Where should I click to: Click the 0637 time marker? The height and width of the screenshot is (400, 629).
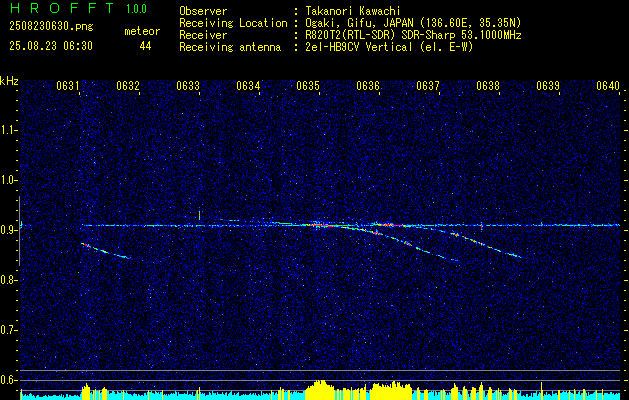428,85
